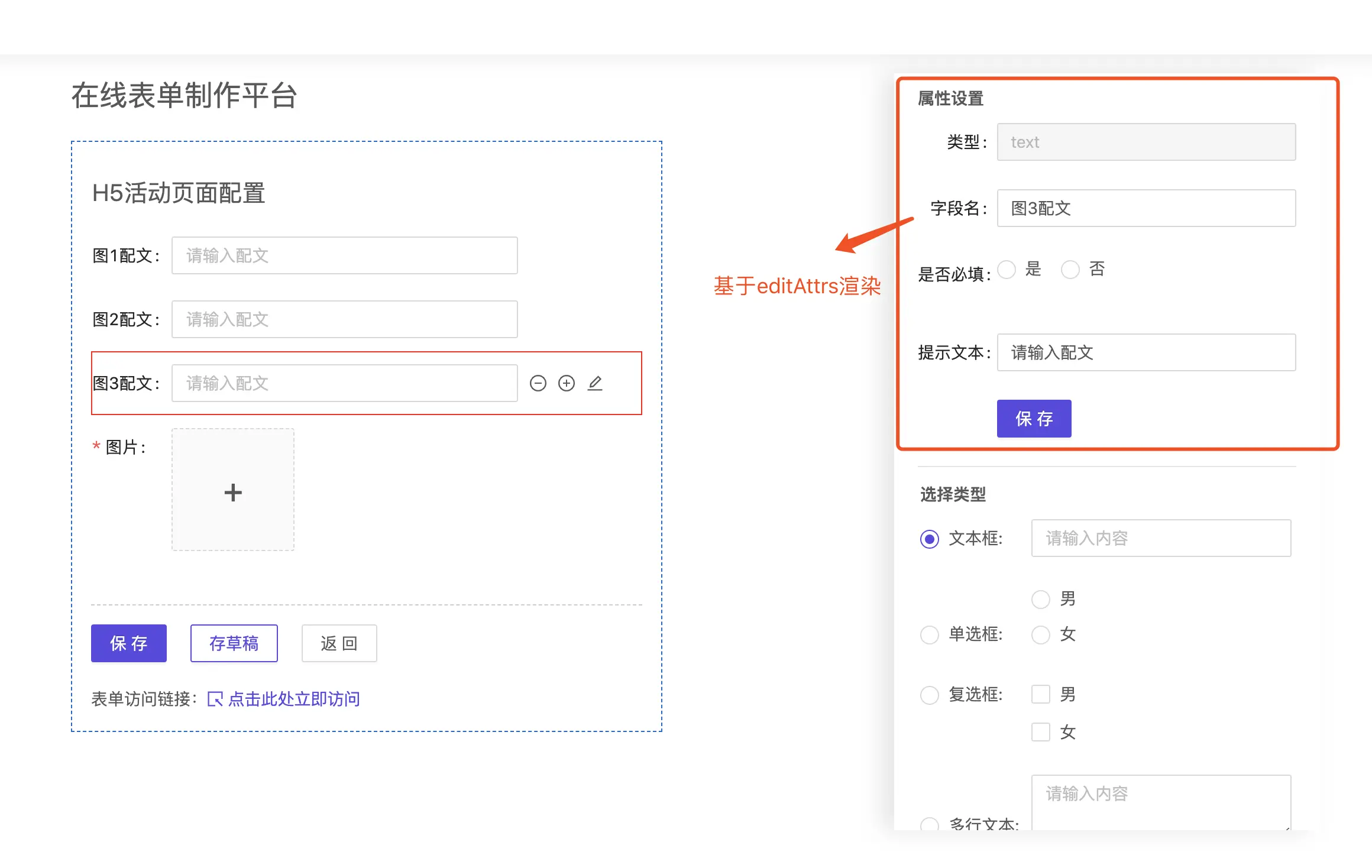This screenshot has height=868, width=1372.
Task: Click the 文本框 preview input
Action: [1161, 538]
